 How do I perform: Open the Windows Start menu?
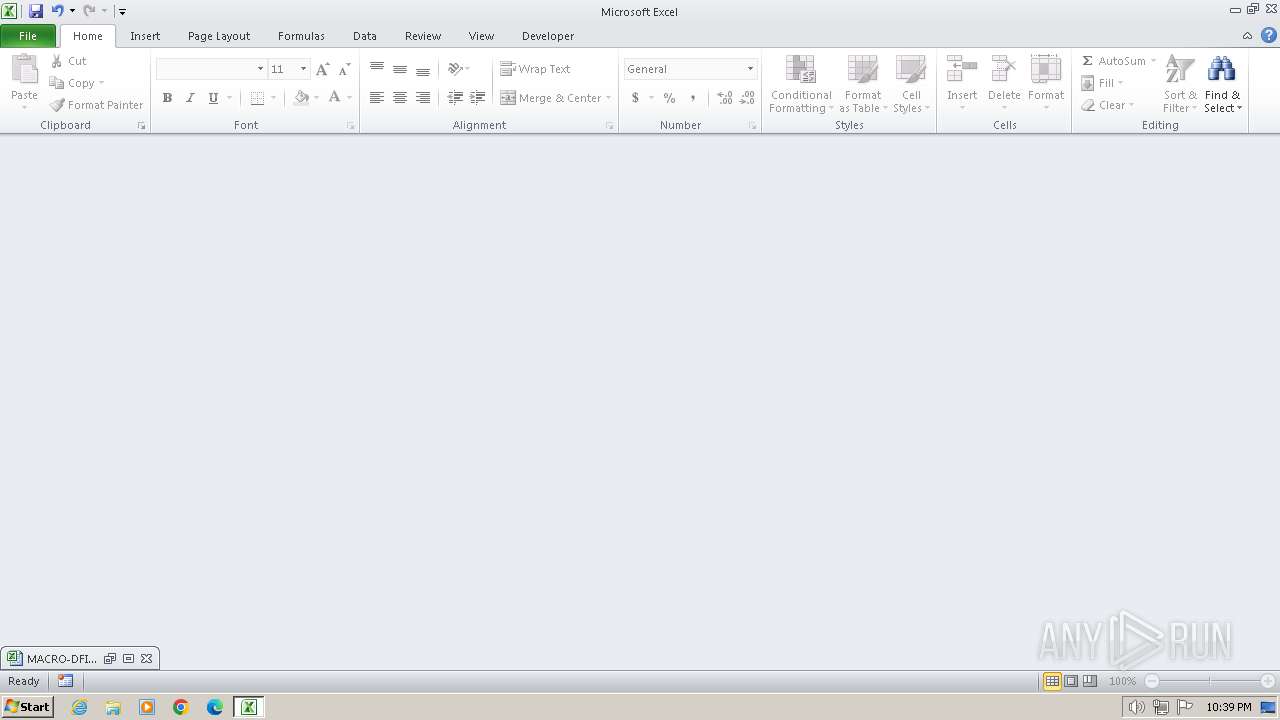[x=27, y=707]
